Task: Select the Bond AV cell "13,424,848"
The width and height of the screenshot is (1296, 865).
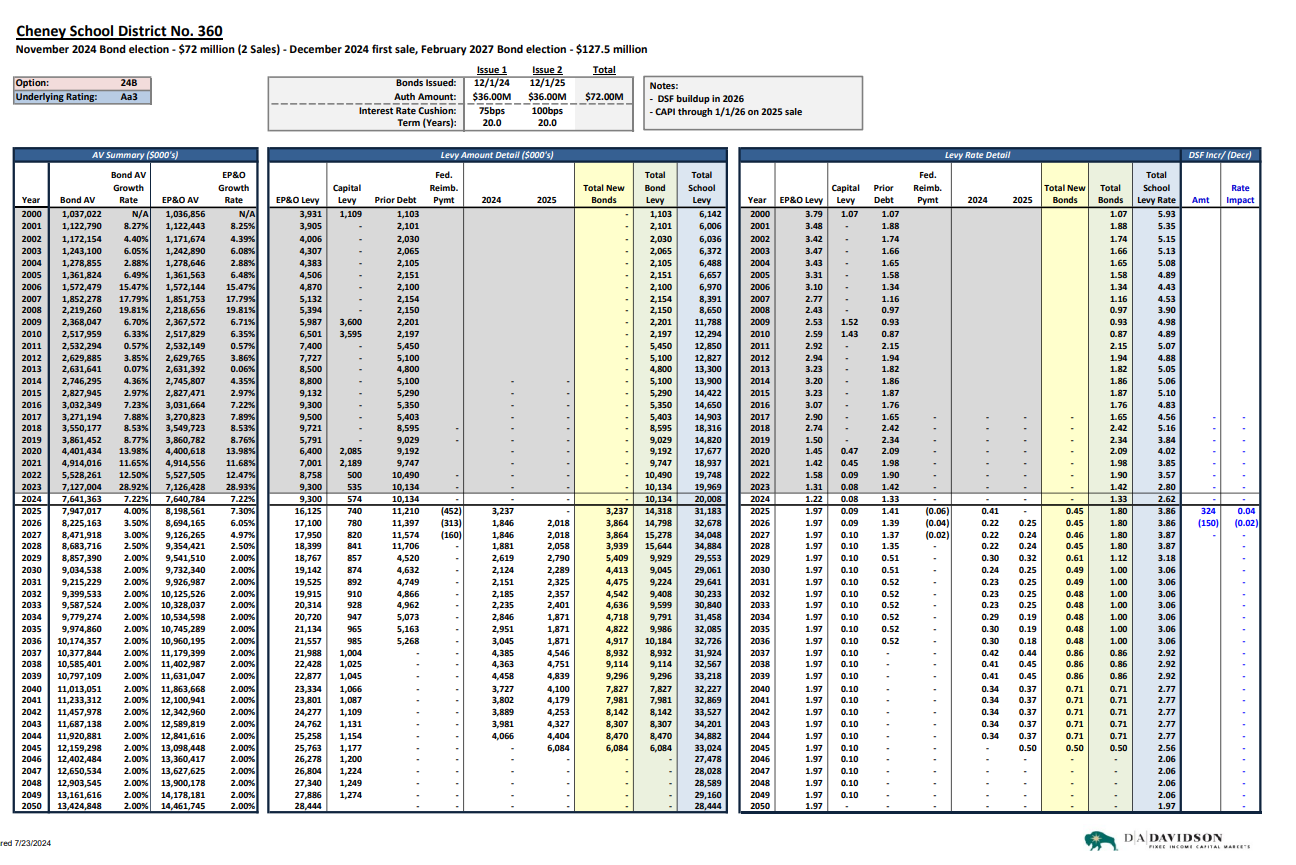Action: coord(78,804)
